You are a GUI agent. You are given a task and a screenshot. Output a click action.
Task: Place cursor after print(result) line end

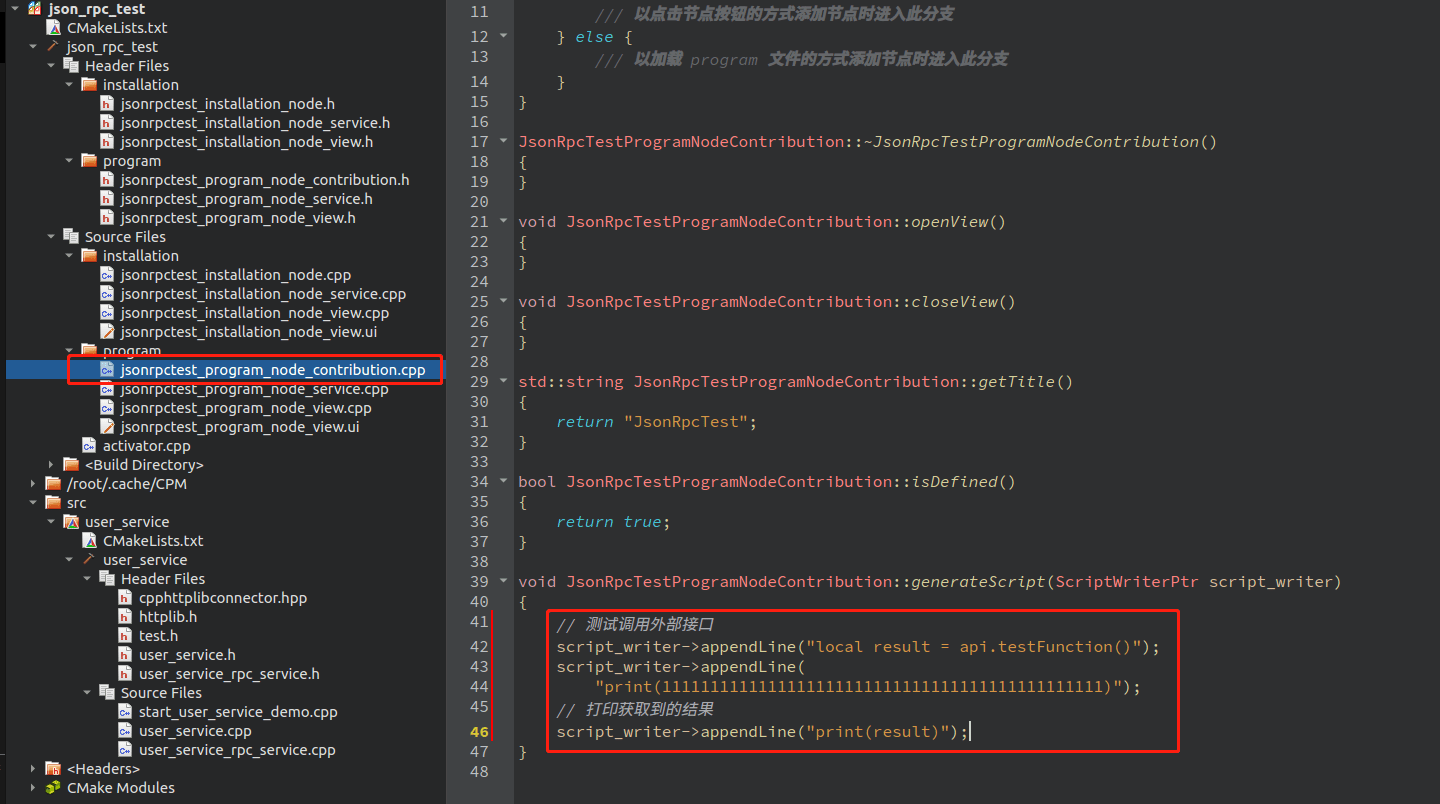[970, 732]
